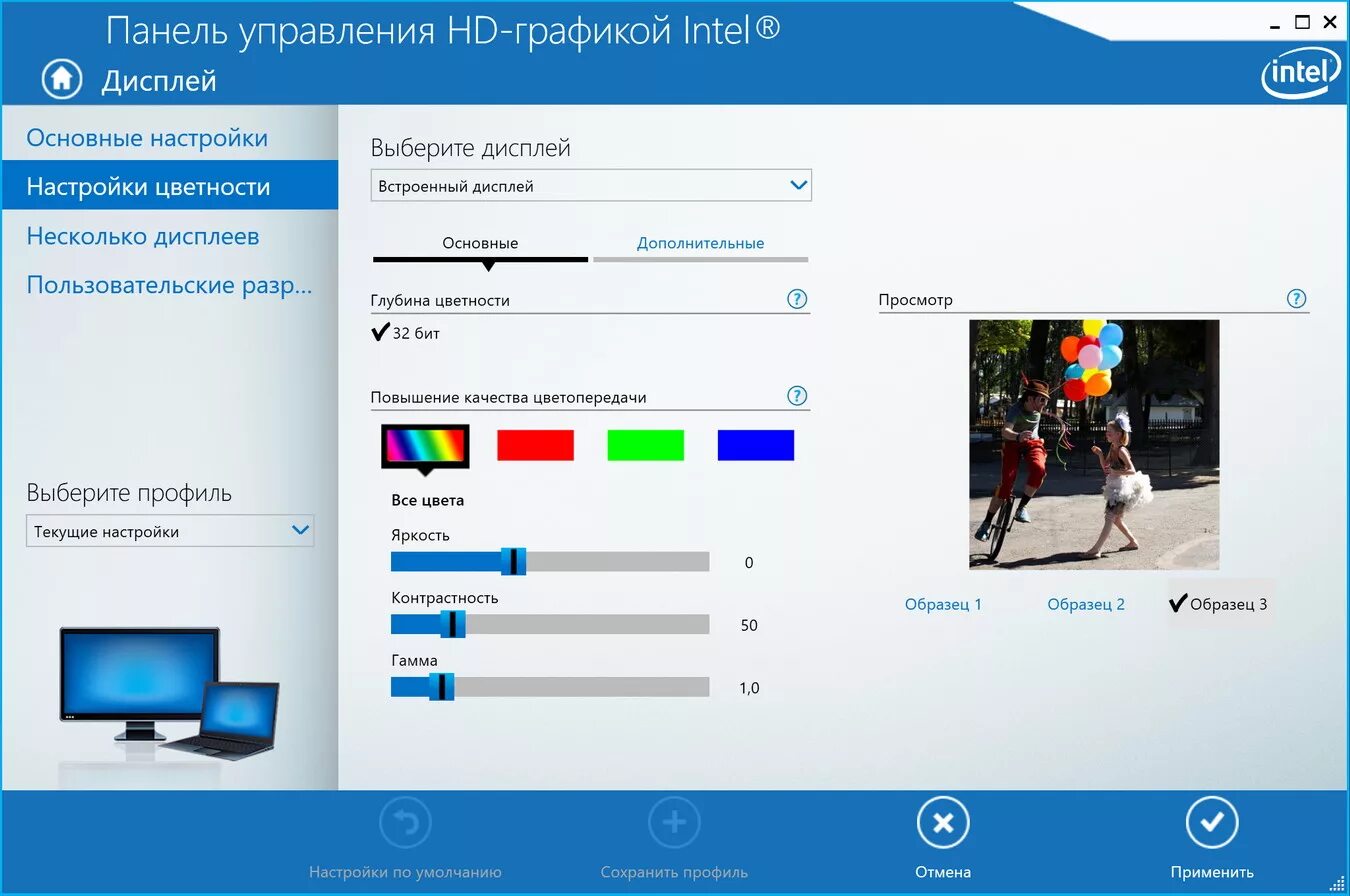Select the 32 бит color depth option
Screen dimensions: 1350x896
(x=405, y=333)
